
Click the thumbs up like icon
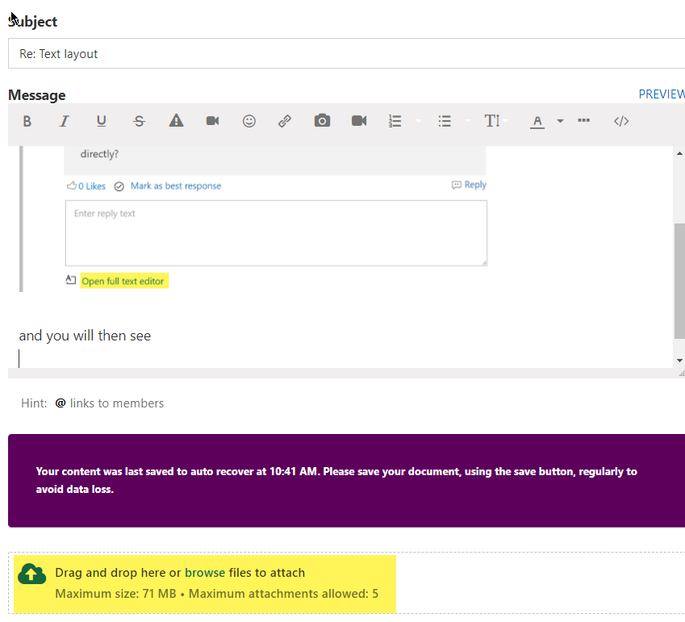[x=72, y=186]
